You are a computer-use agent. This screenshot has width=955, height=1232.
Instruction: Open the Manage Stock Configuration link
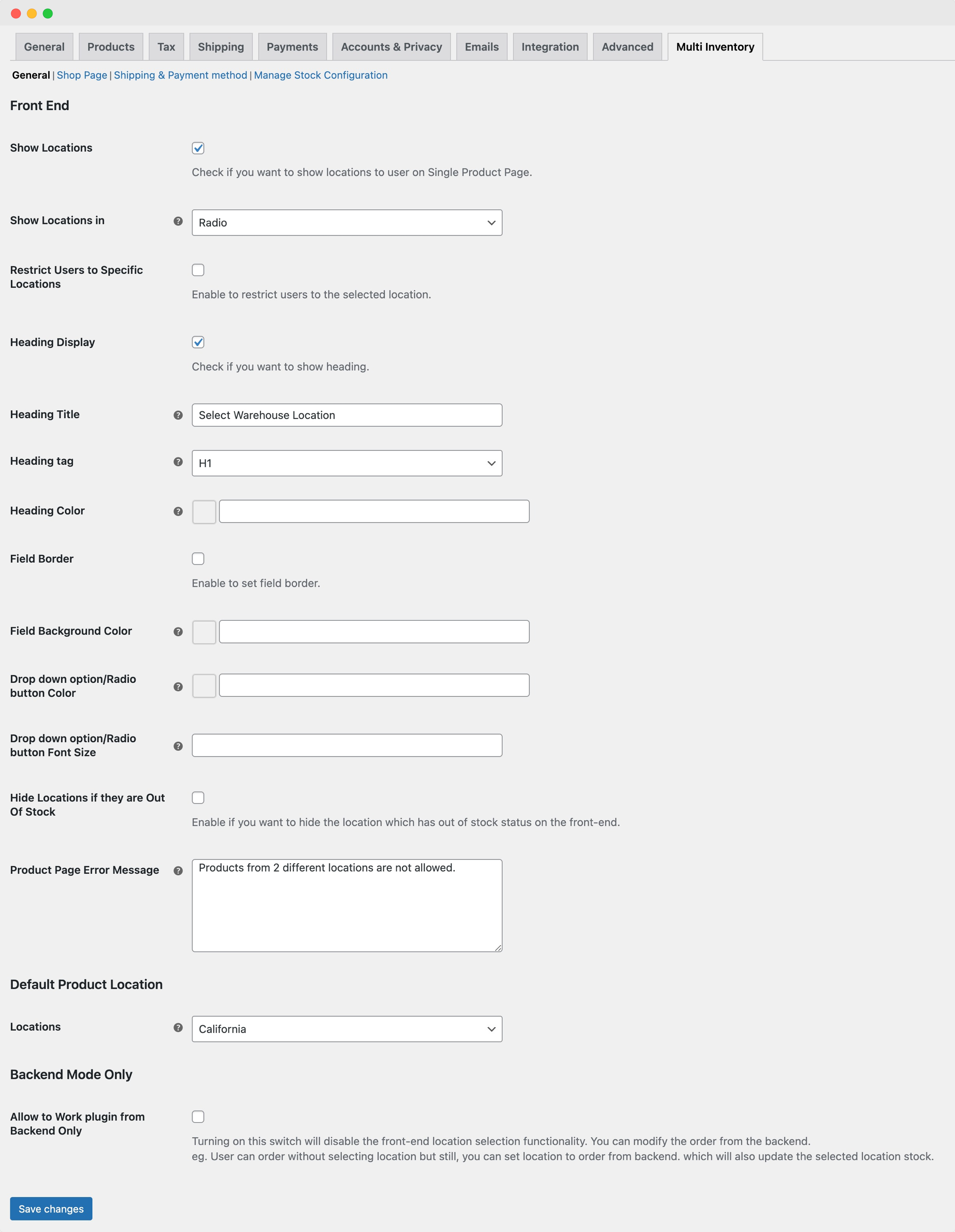click(320, 74)
